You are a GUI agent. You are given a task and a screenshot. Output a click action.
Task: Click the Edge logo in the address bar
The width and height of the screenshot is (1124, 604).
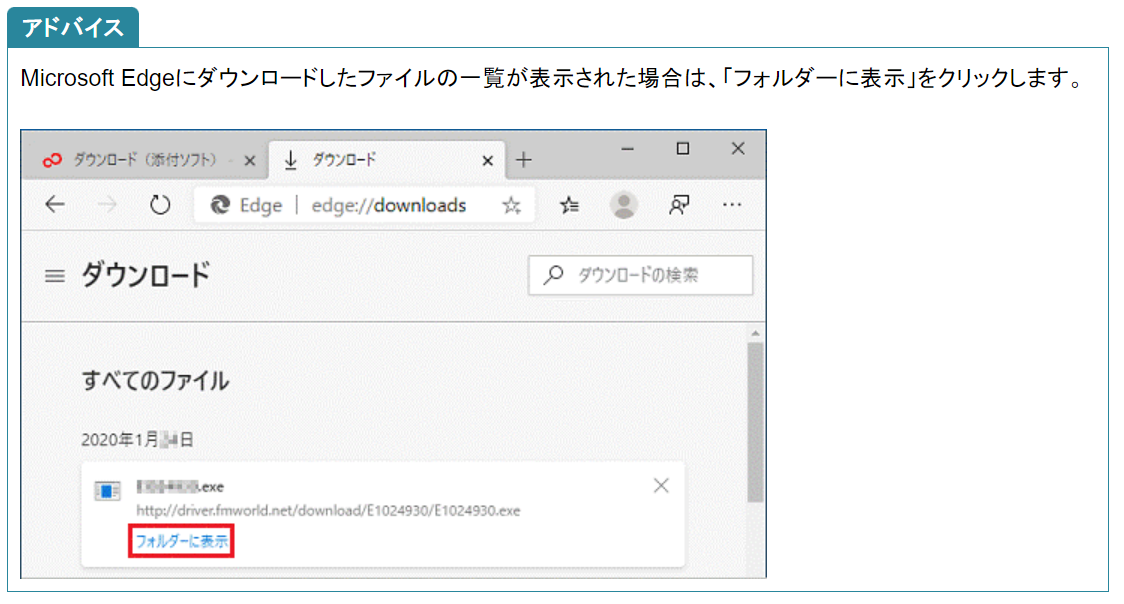pyautogui.click(x=221, y=205)
